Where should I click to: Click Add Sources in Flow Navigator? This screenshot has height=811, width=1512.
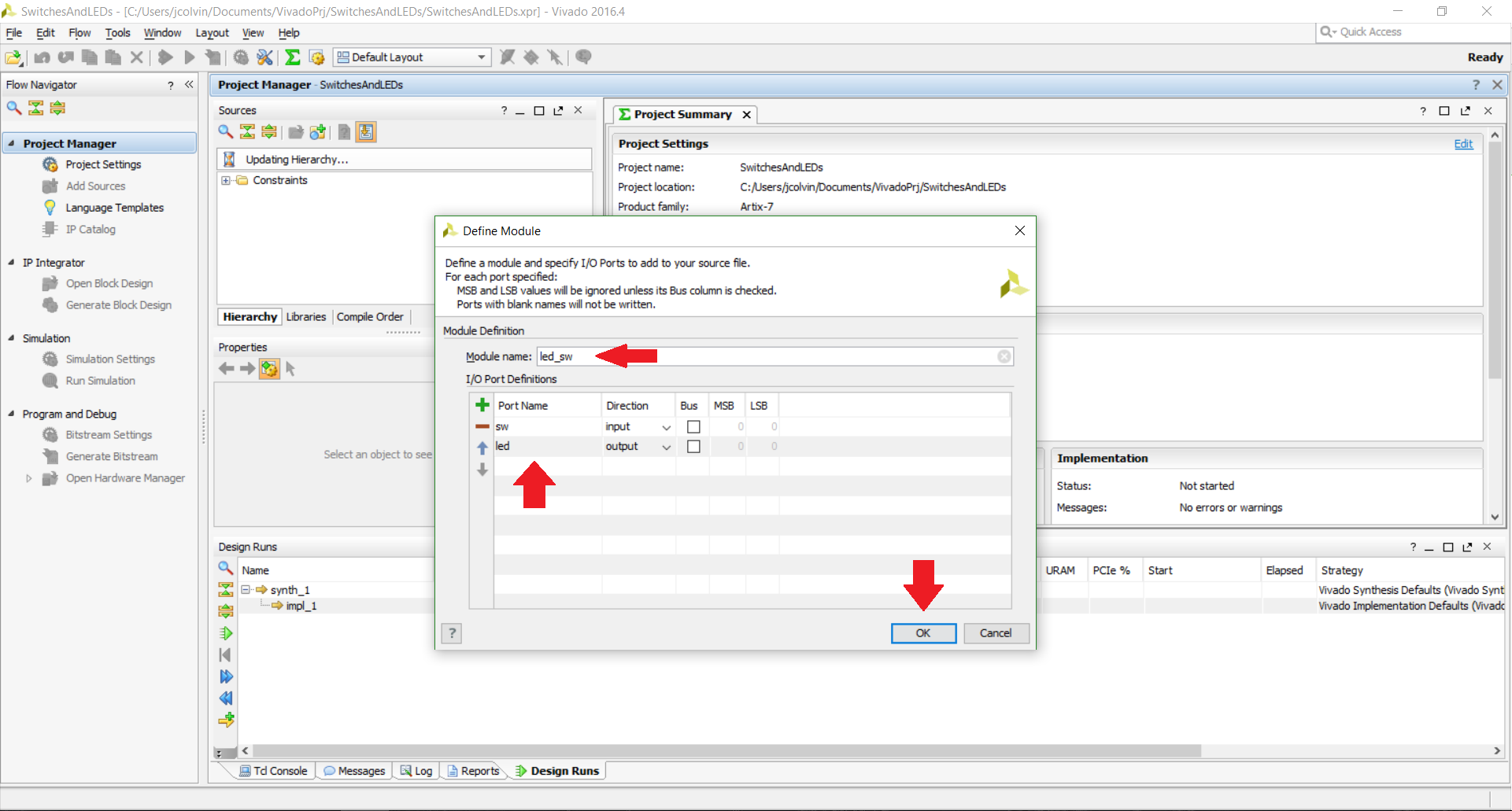[95, 186]
